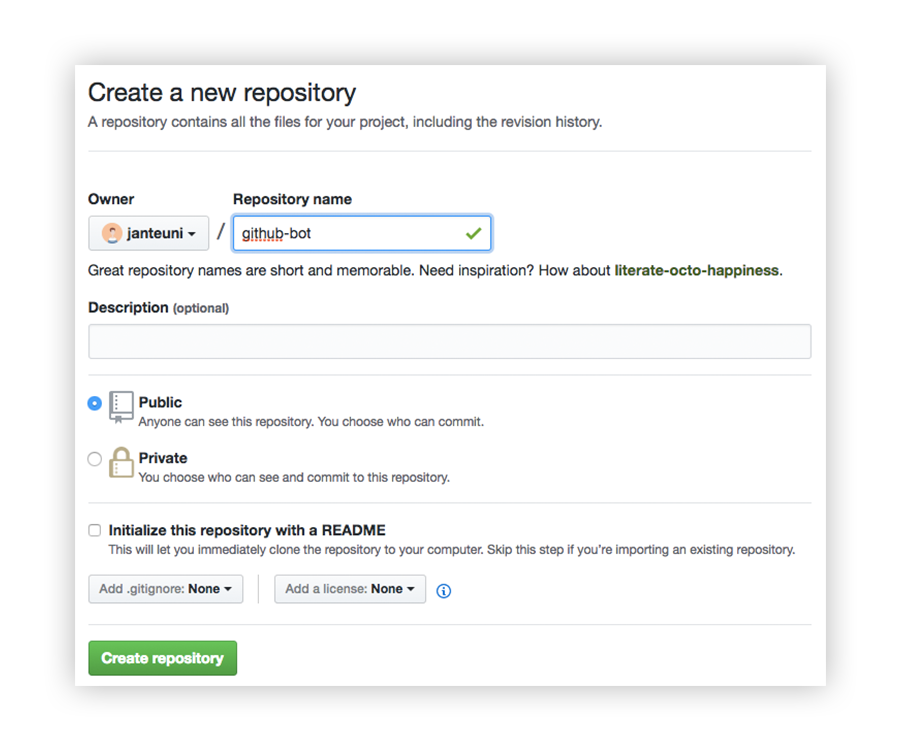This screenshot has width=900, height=750.
Task: Click the Public label text
Action: click(x=161, y=402)
